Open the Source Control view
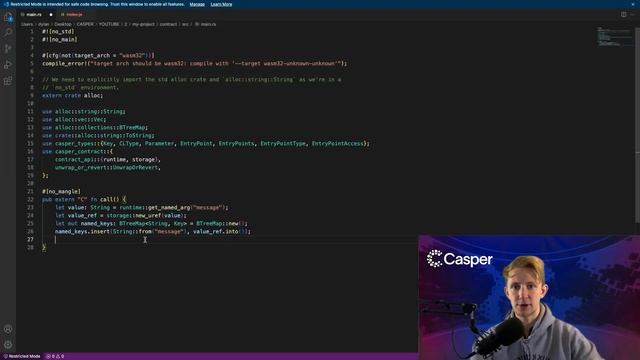 pos(8,49)
